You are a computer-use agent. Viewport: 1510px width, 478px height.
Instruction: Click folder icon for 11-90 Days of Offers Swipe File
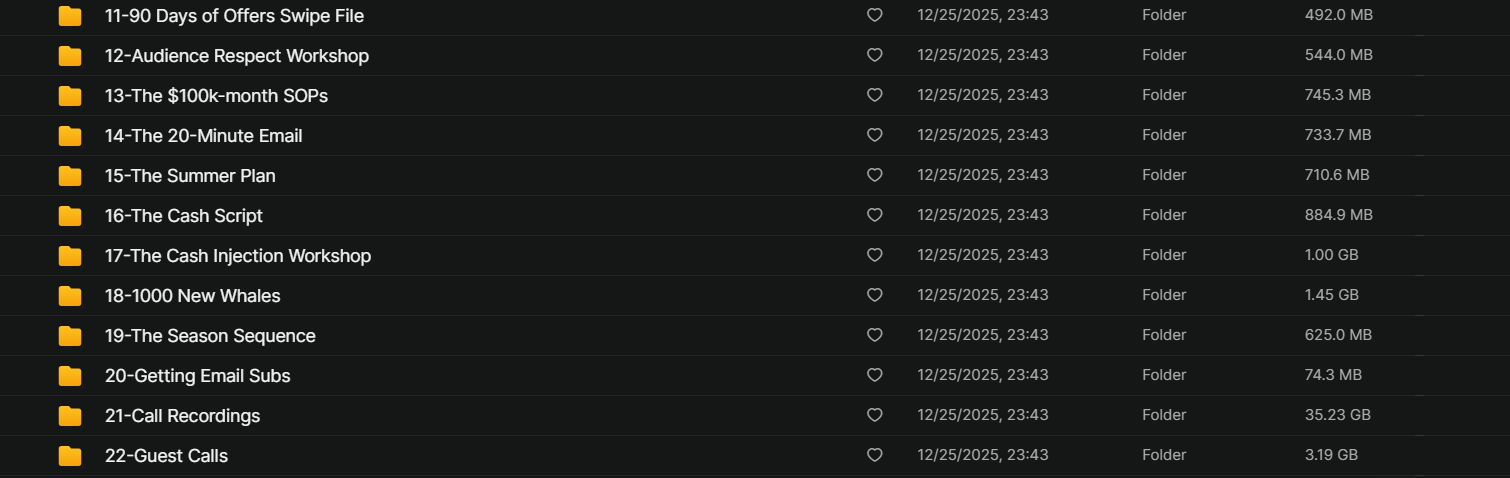pyautogui.click(x=70, y=16)
